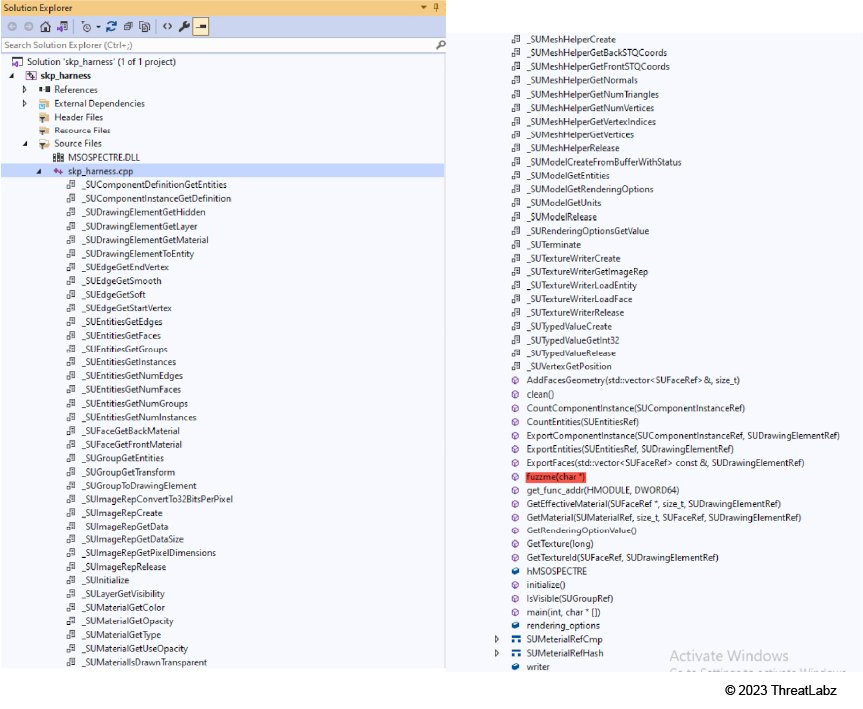Viewport: 863px width, 709px height.
Task: Open the Pending Changes Filter dropdown arrow
Action: click(99, 27)
